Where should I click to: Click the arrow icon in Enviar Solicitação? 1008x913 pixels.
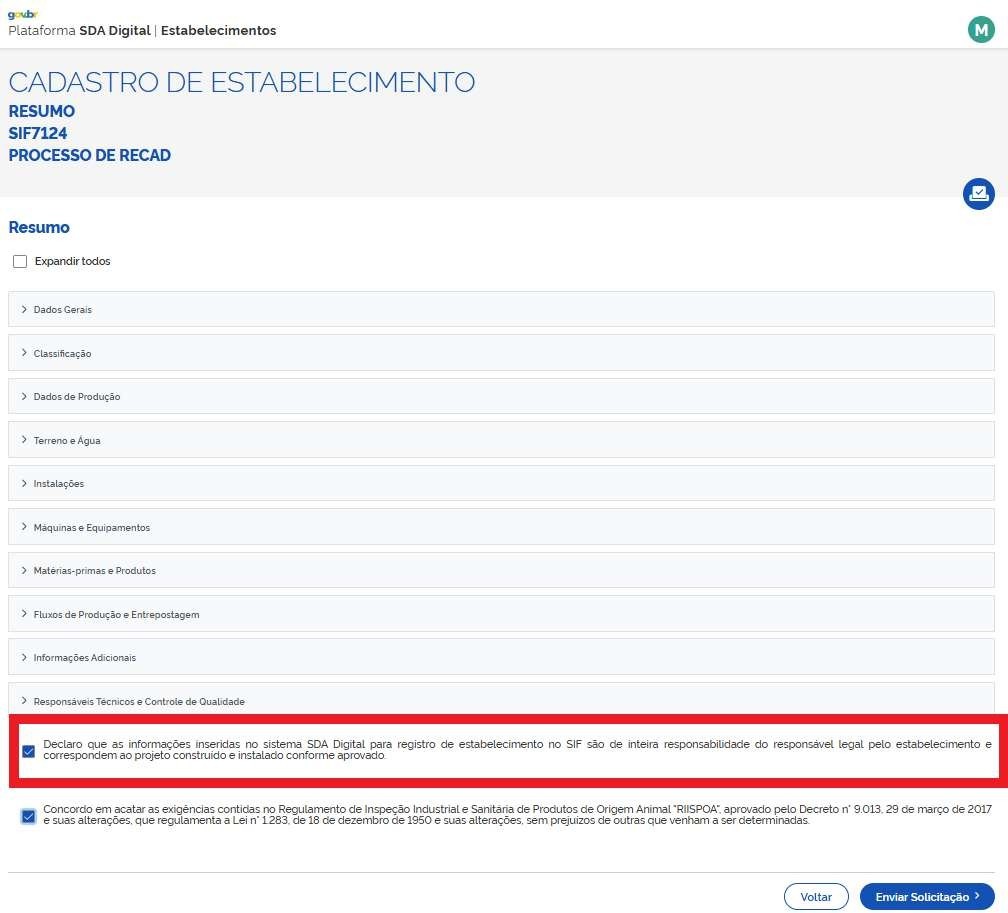click(978, 897)
